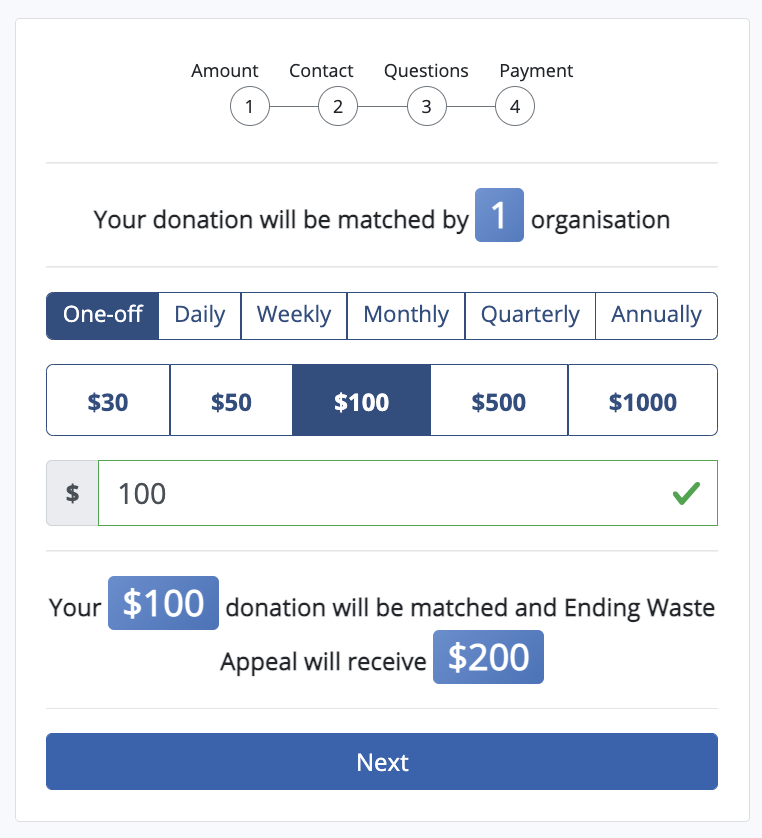This screenshot has height=838, width=762.
Task: Select the $50 donation amount
Action: (231, 401)
